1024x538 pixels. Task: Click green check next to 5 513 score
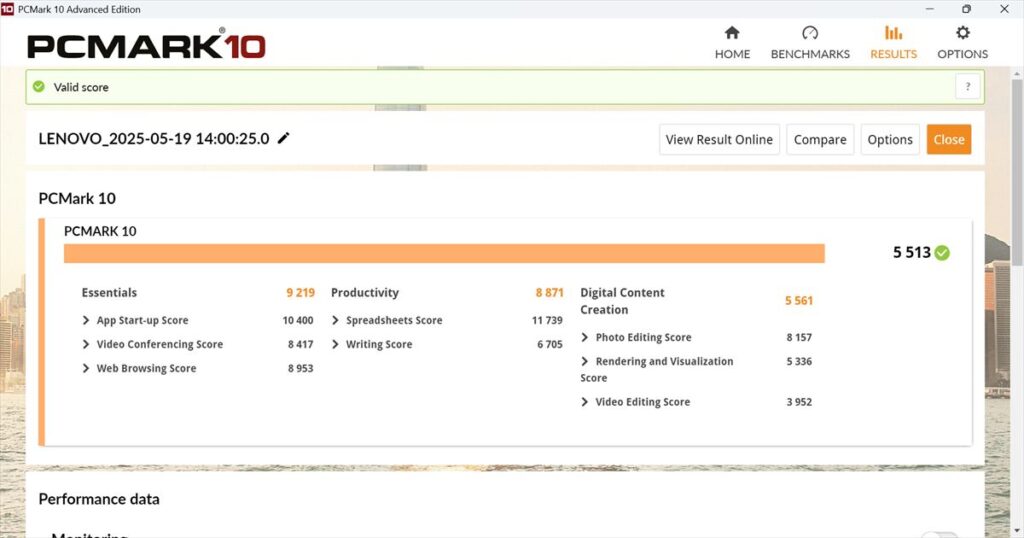click(x=942, y=253)
